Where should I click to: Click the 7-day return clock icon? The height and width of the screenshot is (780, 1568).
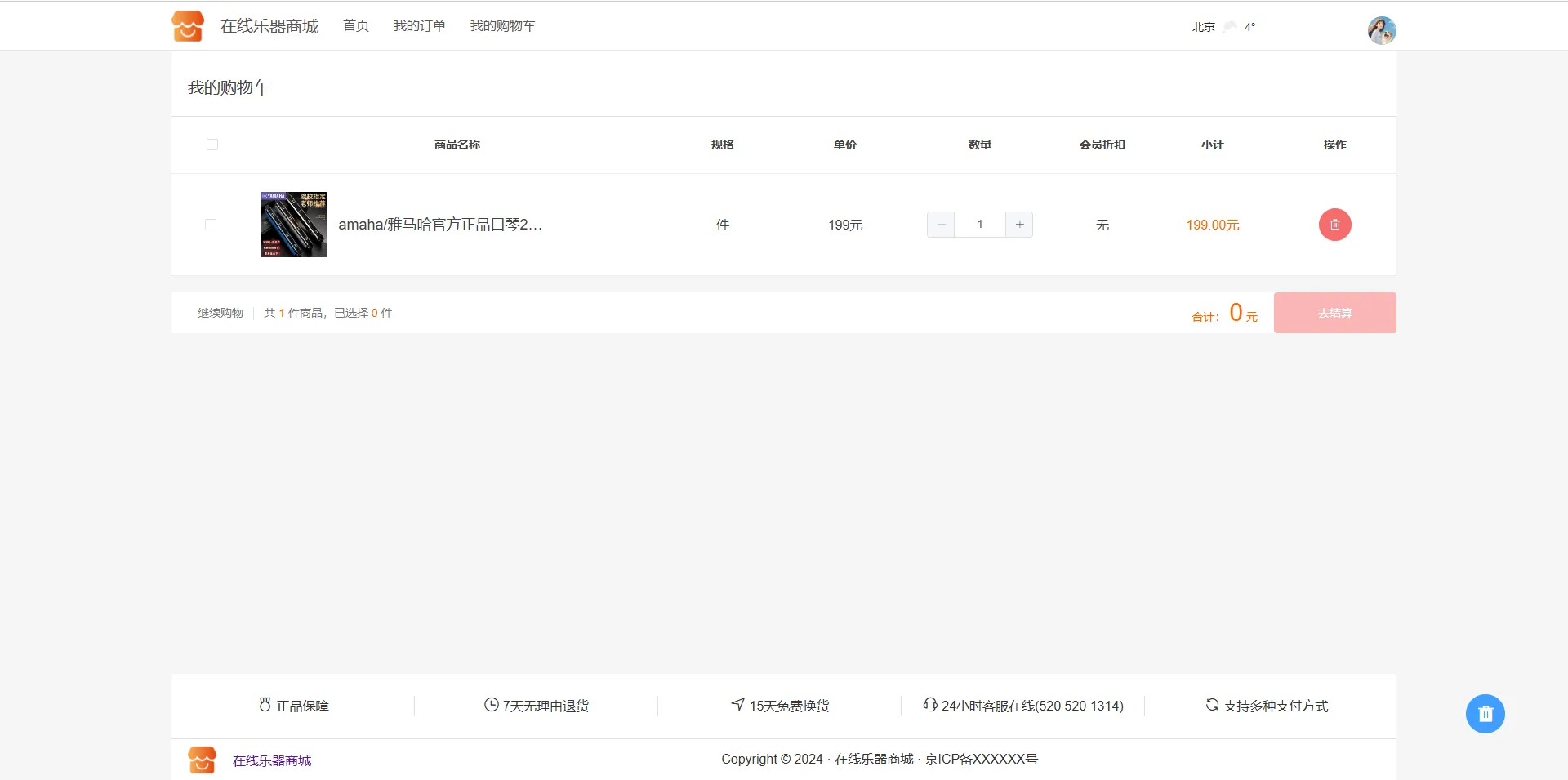(x=491, y=705)
